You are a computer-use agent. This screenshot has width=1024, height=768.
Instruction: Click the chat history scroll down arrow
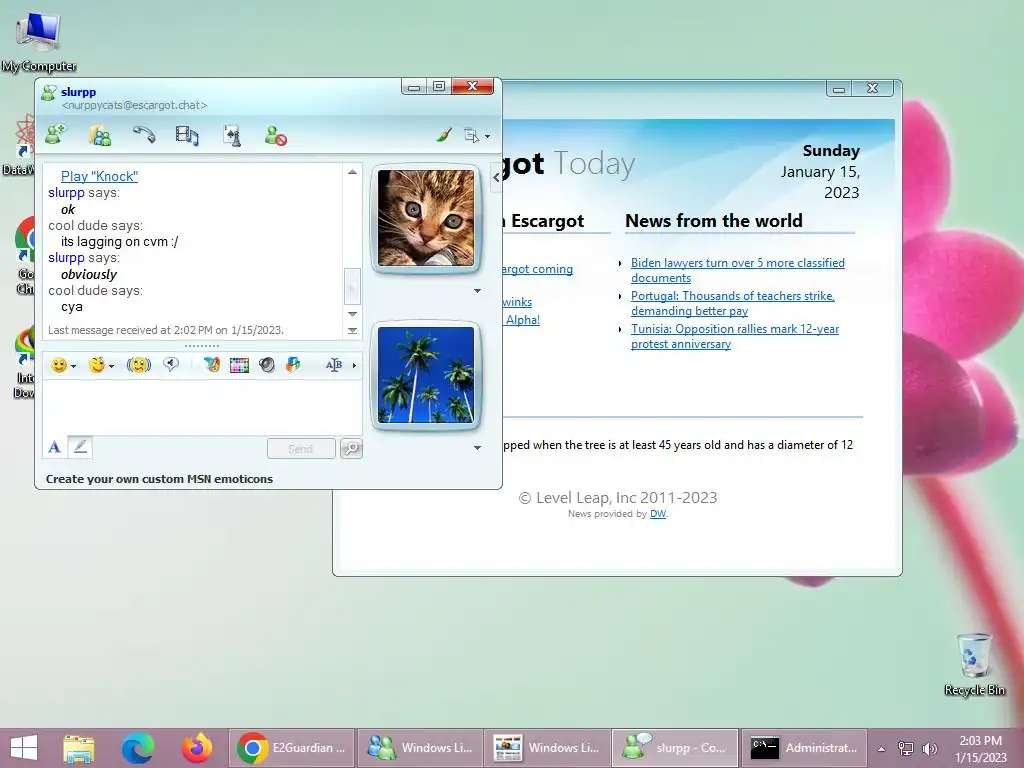click(x=353, y=314)
